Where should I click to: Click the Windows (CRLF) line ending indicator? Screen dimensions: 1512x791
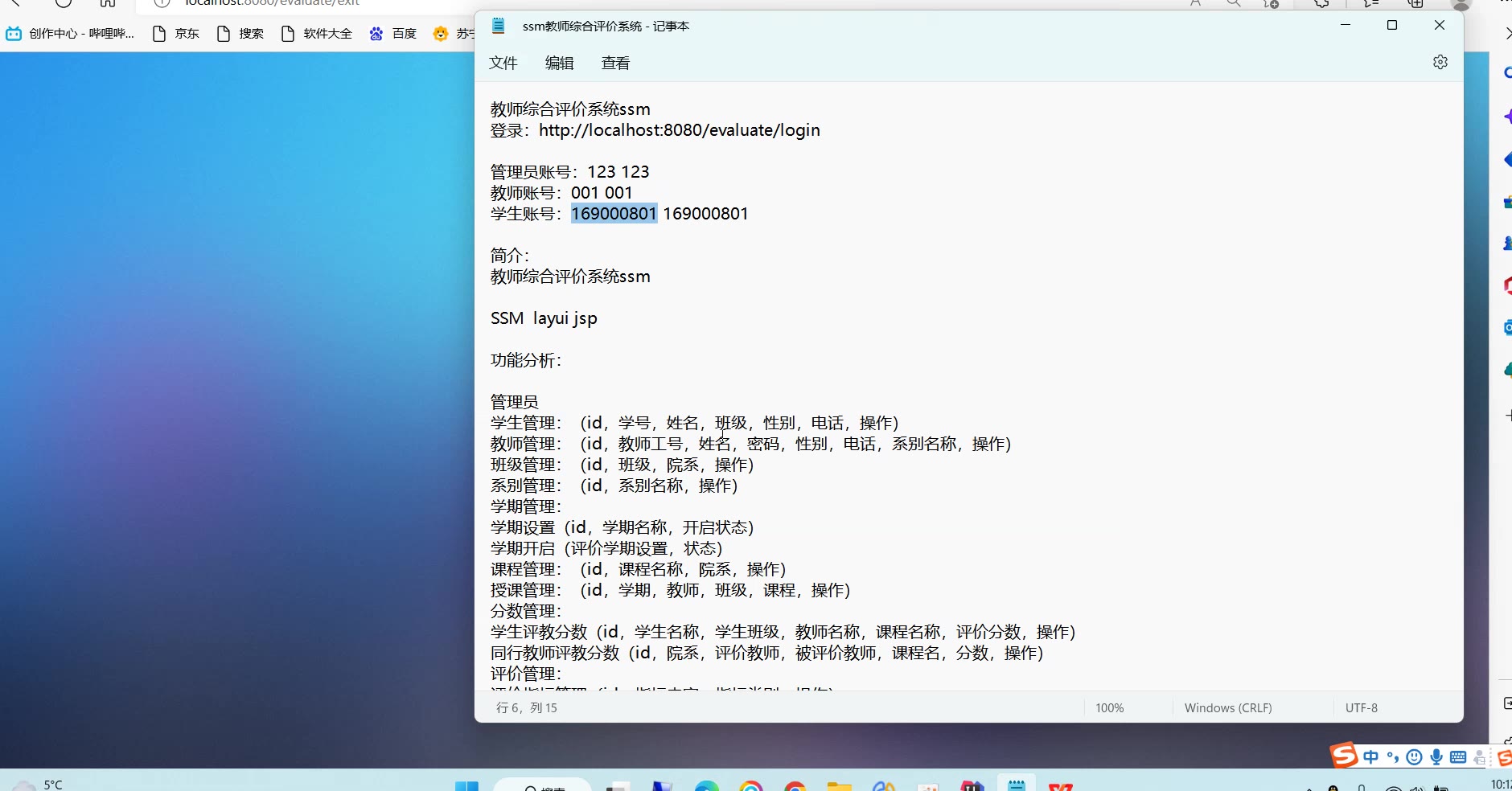point(1227,708)
